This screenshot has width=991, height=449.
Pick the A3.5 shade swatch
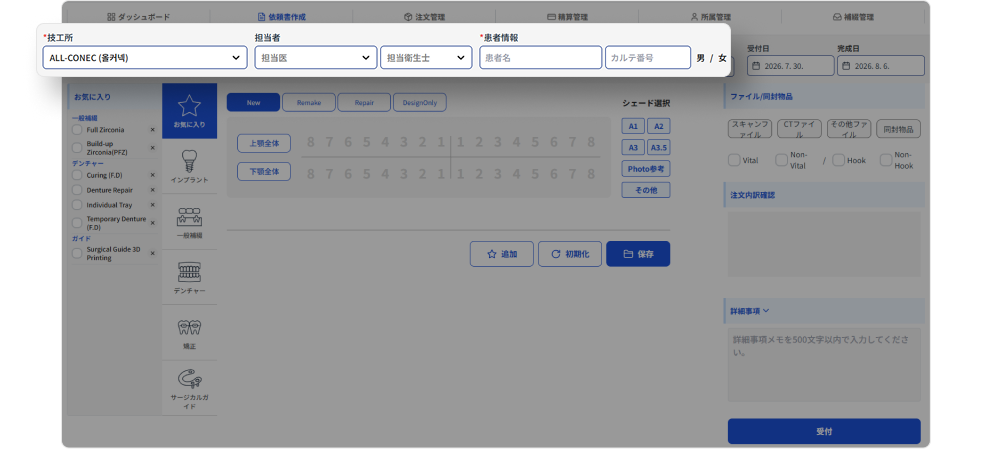click(659, 147)
